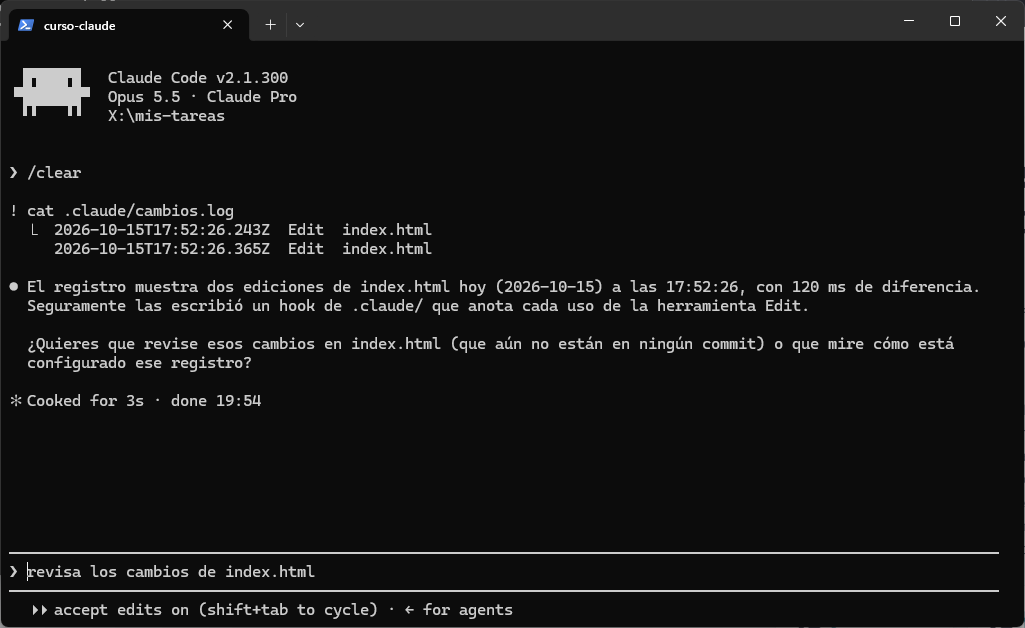Click the '← for agents' hint

[458, 610]
